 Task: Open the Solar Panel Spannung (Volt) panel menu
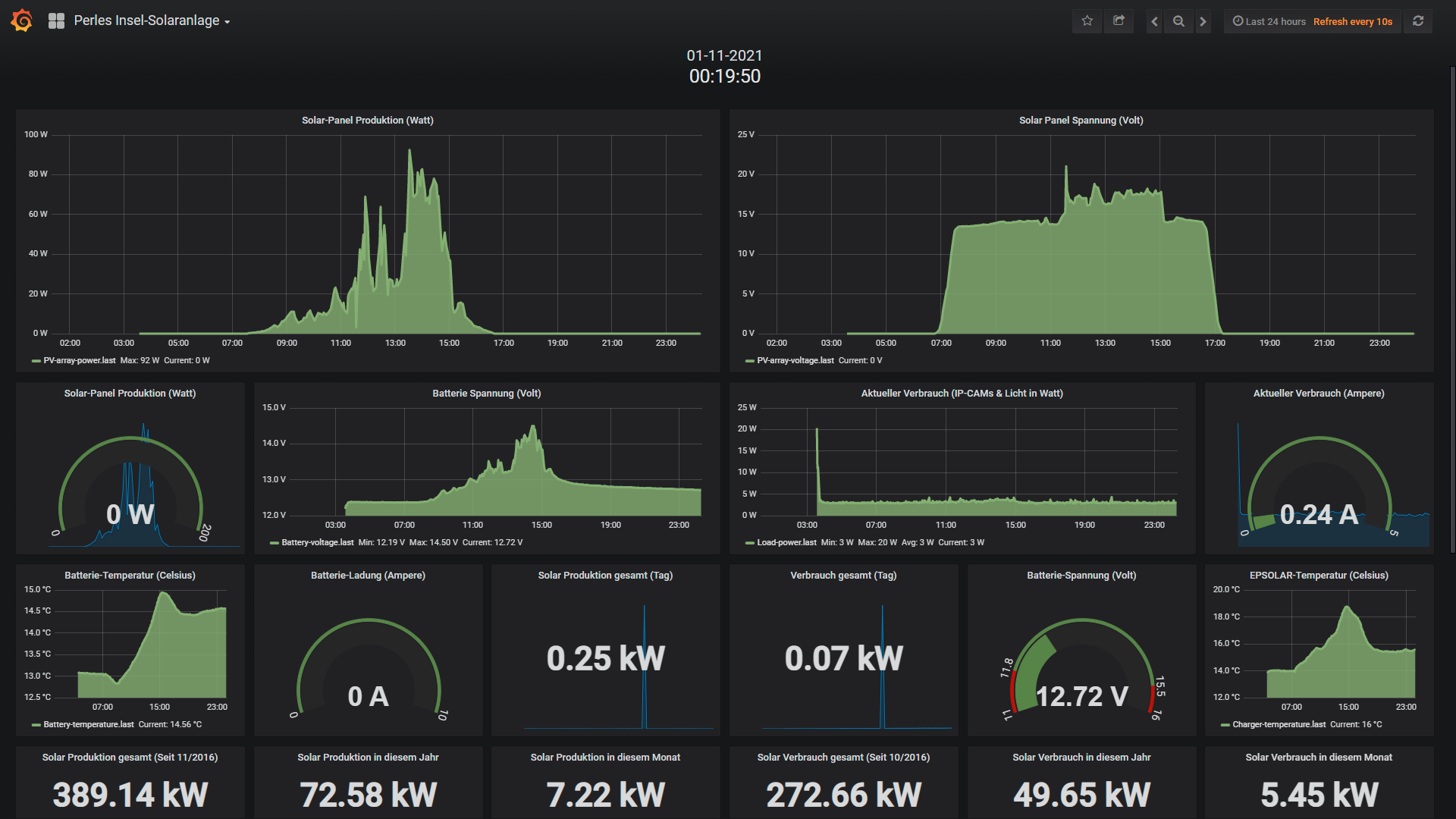click(1081, 121)
